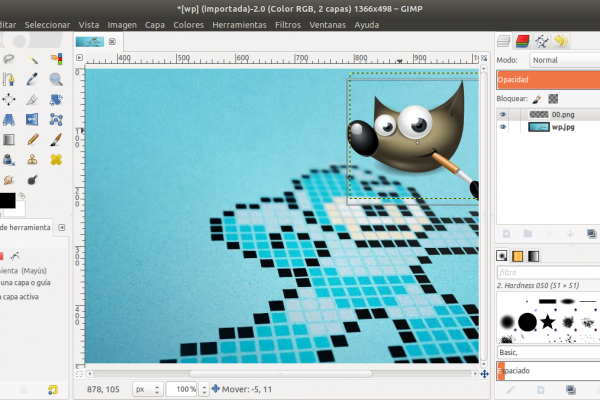
Task: Duplicate layer using layers panel button
Action: [x=592, y=233]
